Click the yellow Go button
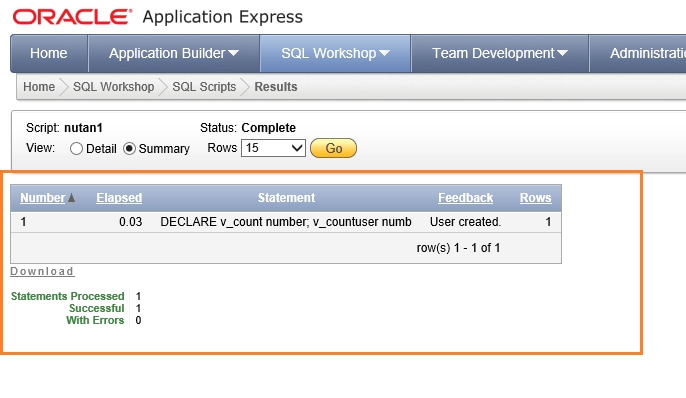Screen dimensions: 686x398 coord(333,148)
